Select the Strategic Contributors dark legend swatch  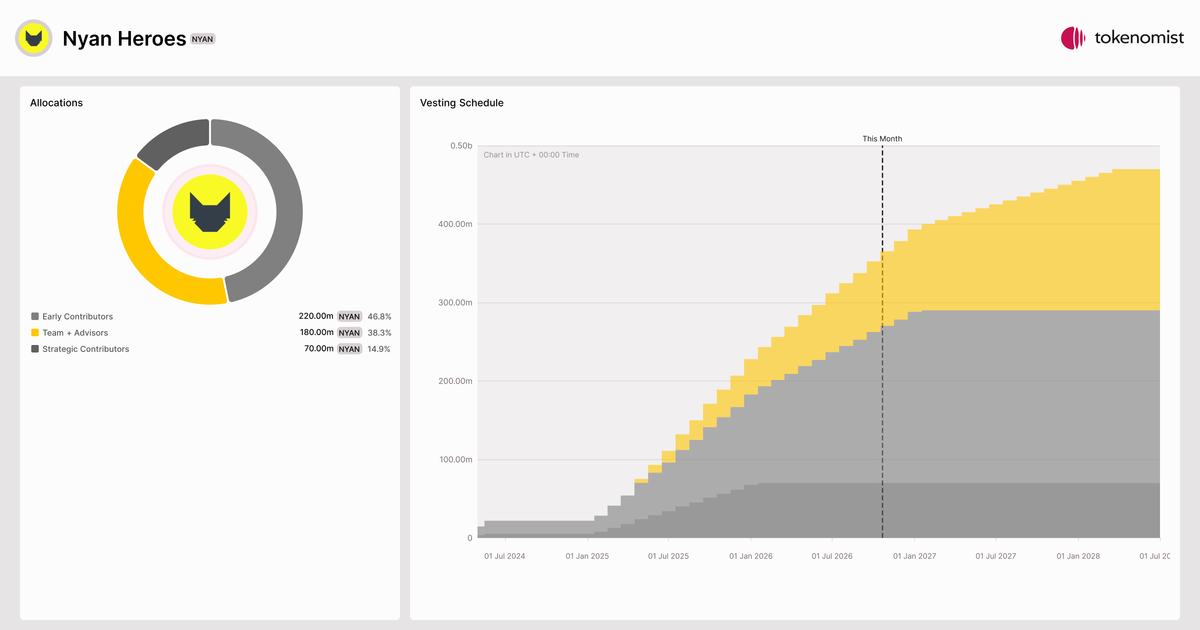(35, 349)
